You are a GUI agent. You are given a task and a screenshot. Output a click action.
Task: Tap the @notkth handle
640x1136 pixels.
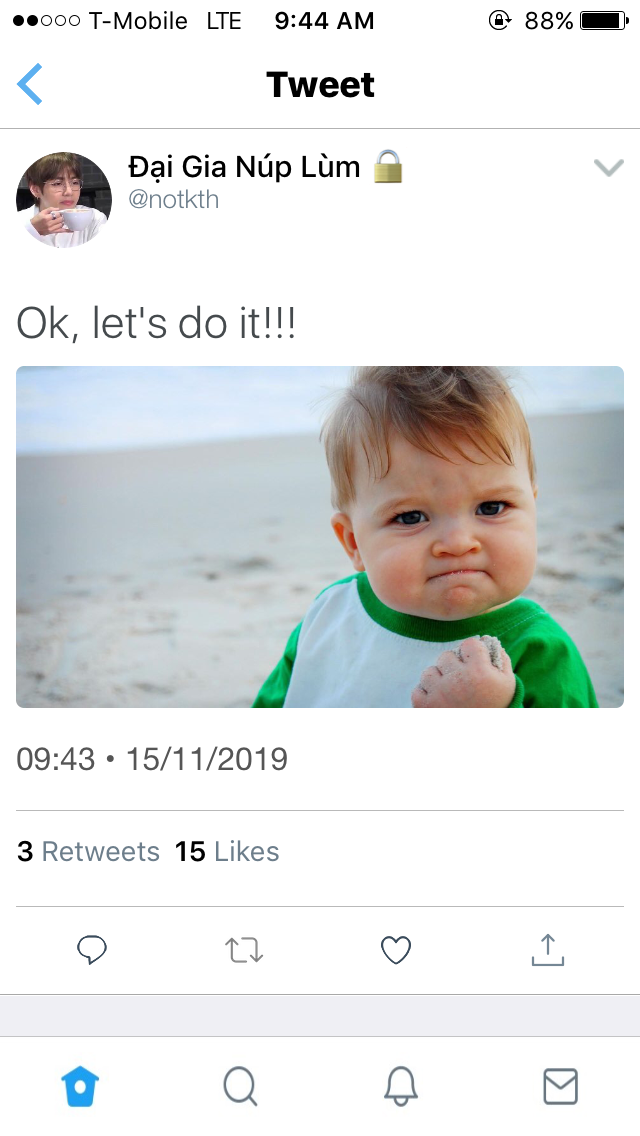pyautogui.click(x=173, y=200)
